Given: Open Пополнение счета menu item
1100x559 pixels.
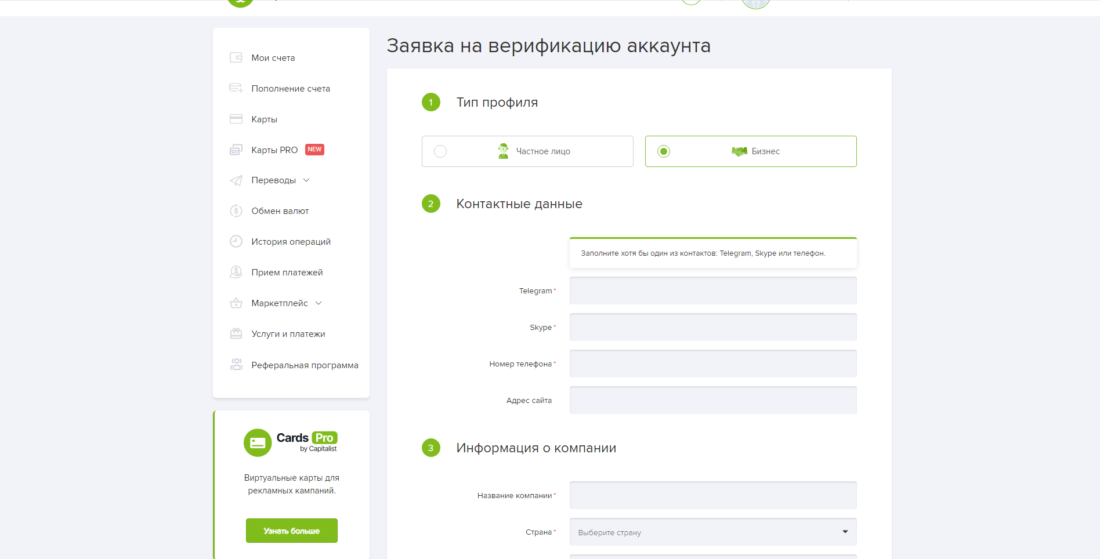Looking at the screenshot, I should 291,88.
